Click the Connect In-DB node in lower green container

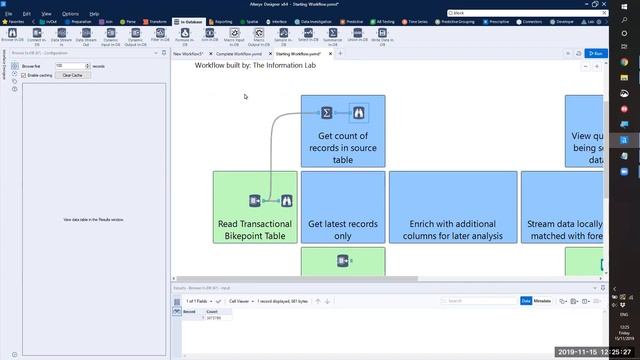tap(343, 260)
